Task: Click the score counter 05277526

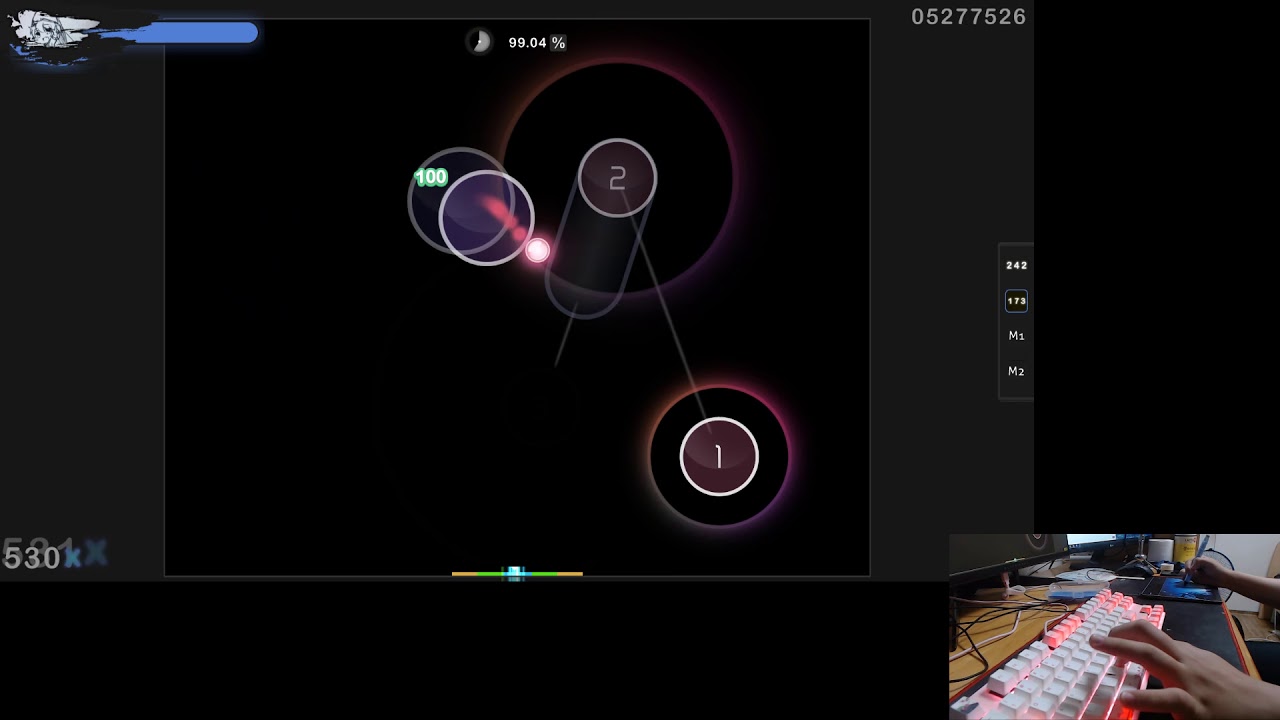Action: (x=968, y=17)
